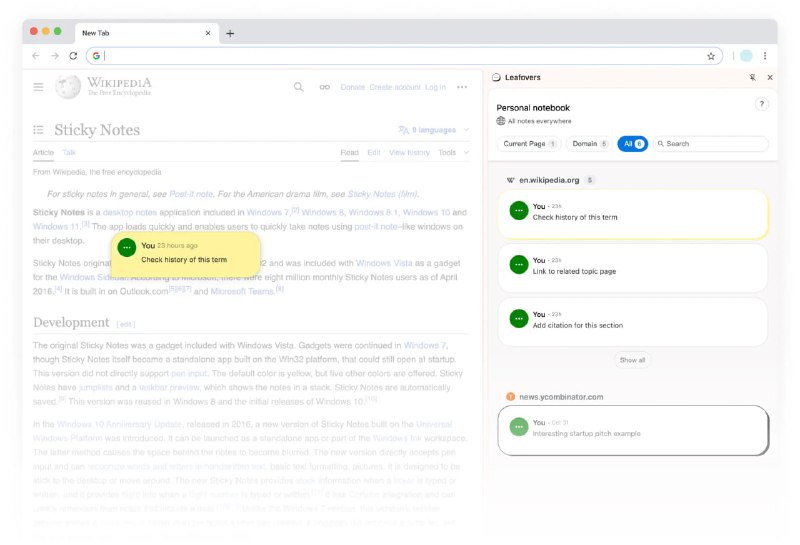Open the Wikipedia hamburger main menu
The image size is (800, 545).
[38, 87]
